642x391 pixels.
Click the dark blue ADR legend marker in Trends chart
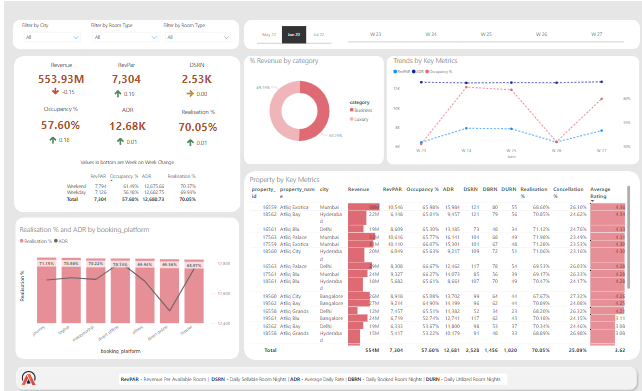pos(414,72)
